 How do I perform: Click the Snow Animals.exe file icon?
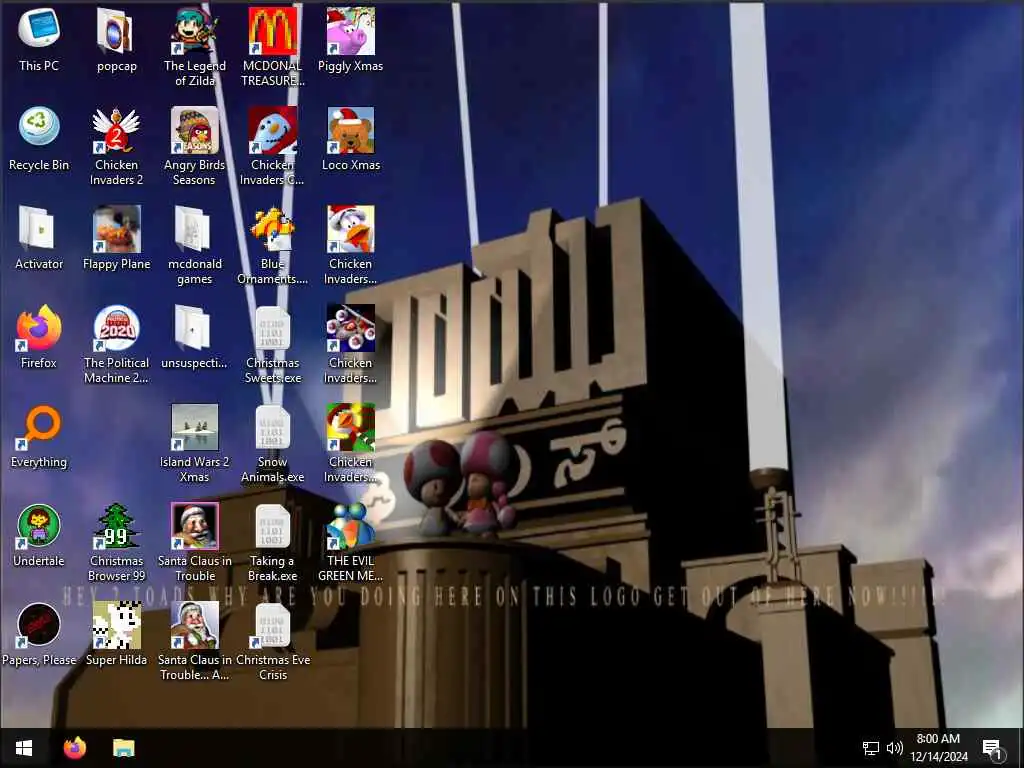tap(272, 427)
